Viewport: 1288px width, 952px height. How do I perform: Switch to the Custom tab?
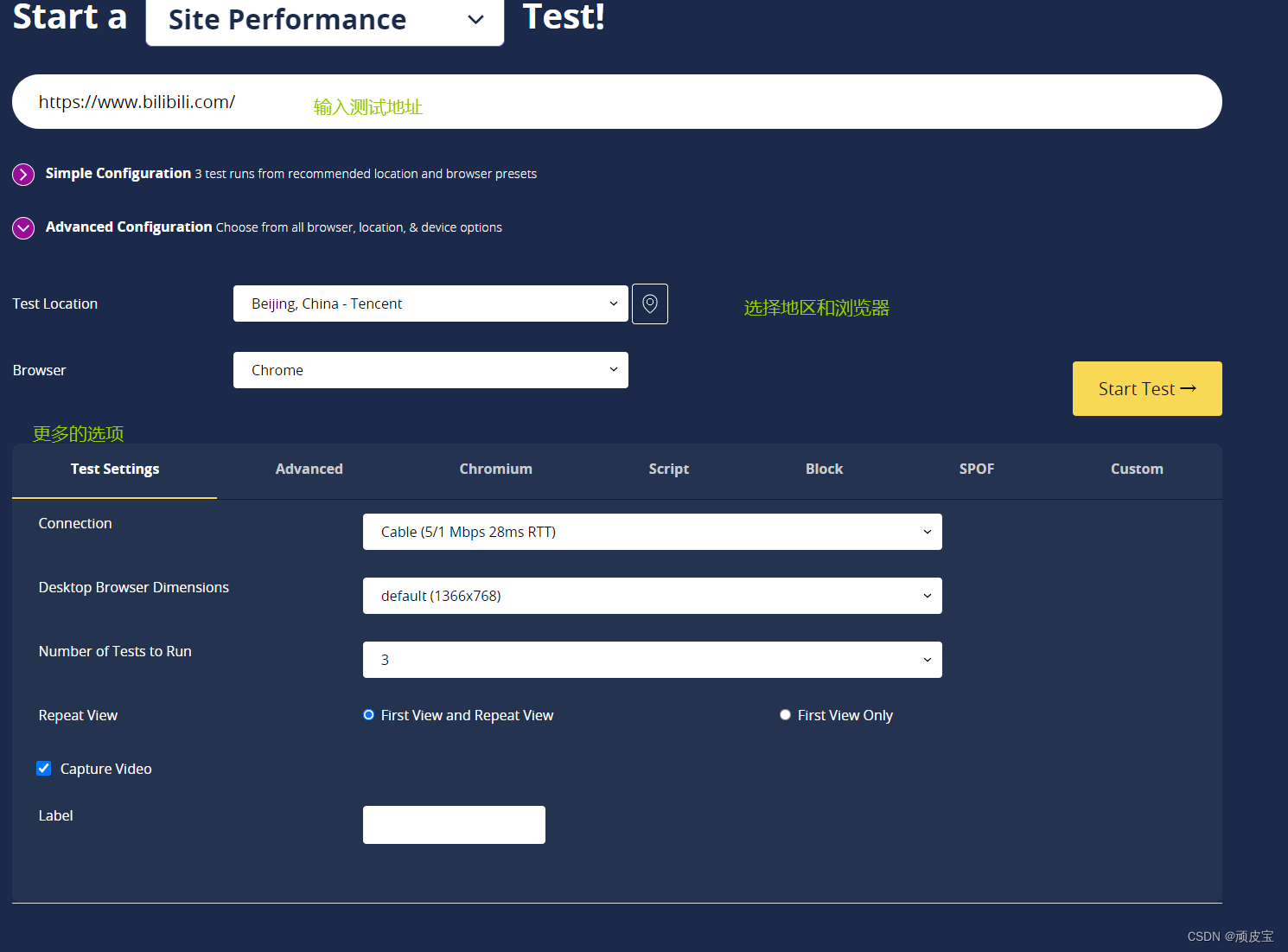1137,470
